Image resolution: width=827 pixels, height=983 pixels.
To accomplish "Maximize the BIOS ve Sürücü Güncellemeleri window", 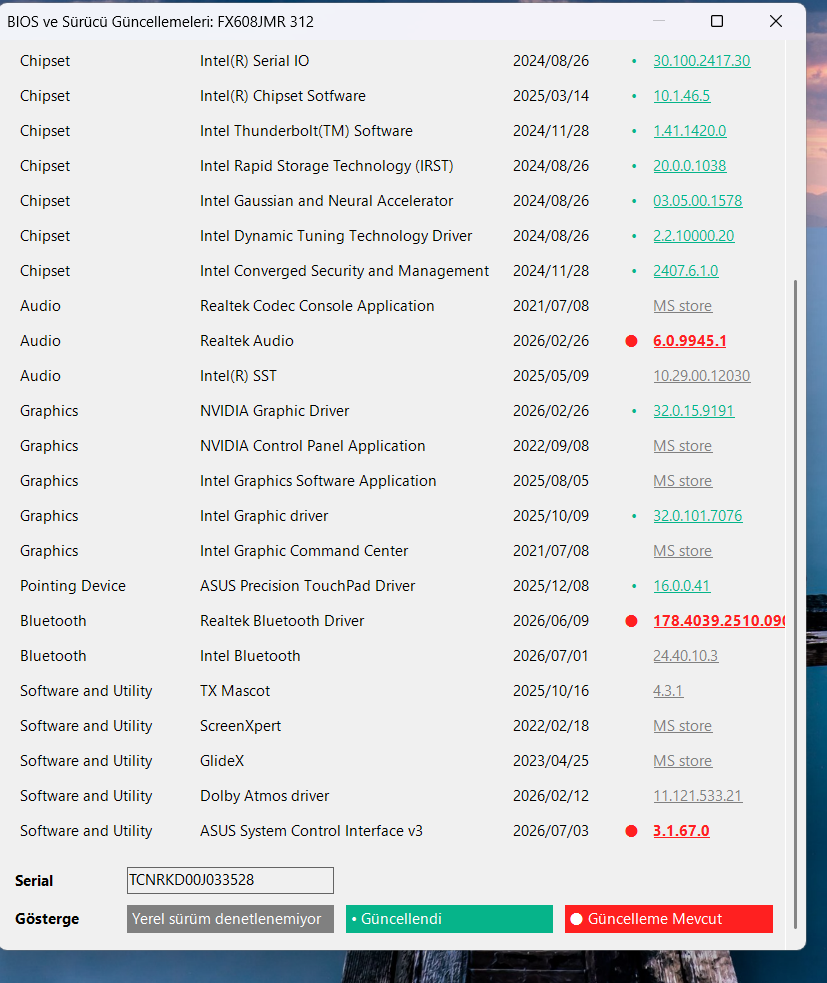I will tap(717, 21).
